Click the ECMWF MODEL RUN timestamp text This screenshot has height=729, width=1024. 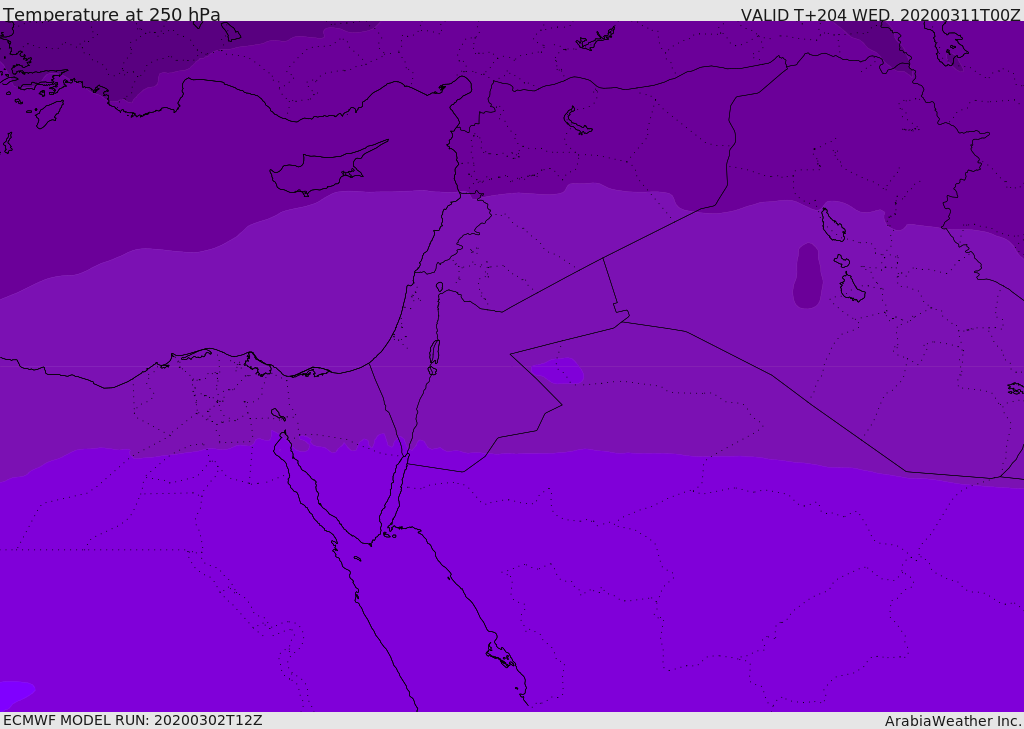coord(132,720)
